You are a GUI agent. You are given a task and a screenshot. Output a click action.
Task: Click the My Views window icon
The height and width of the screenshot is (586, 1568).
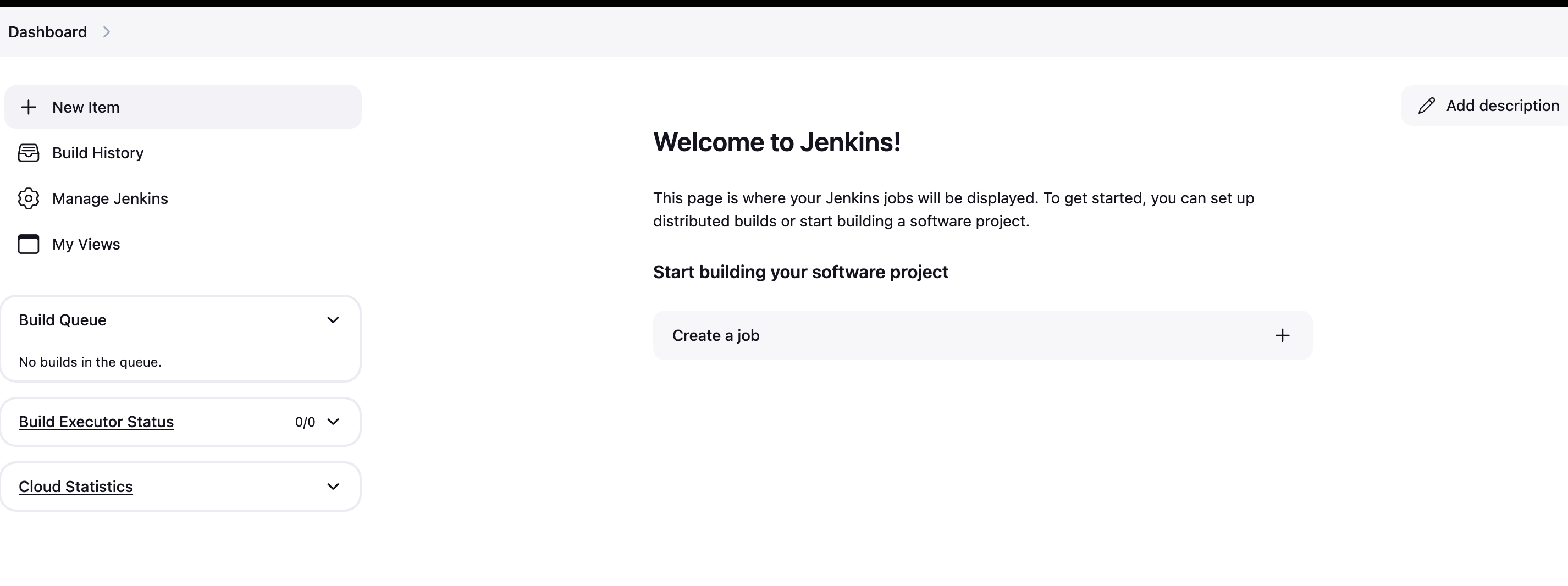pos(29,244)
